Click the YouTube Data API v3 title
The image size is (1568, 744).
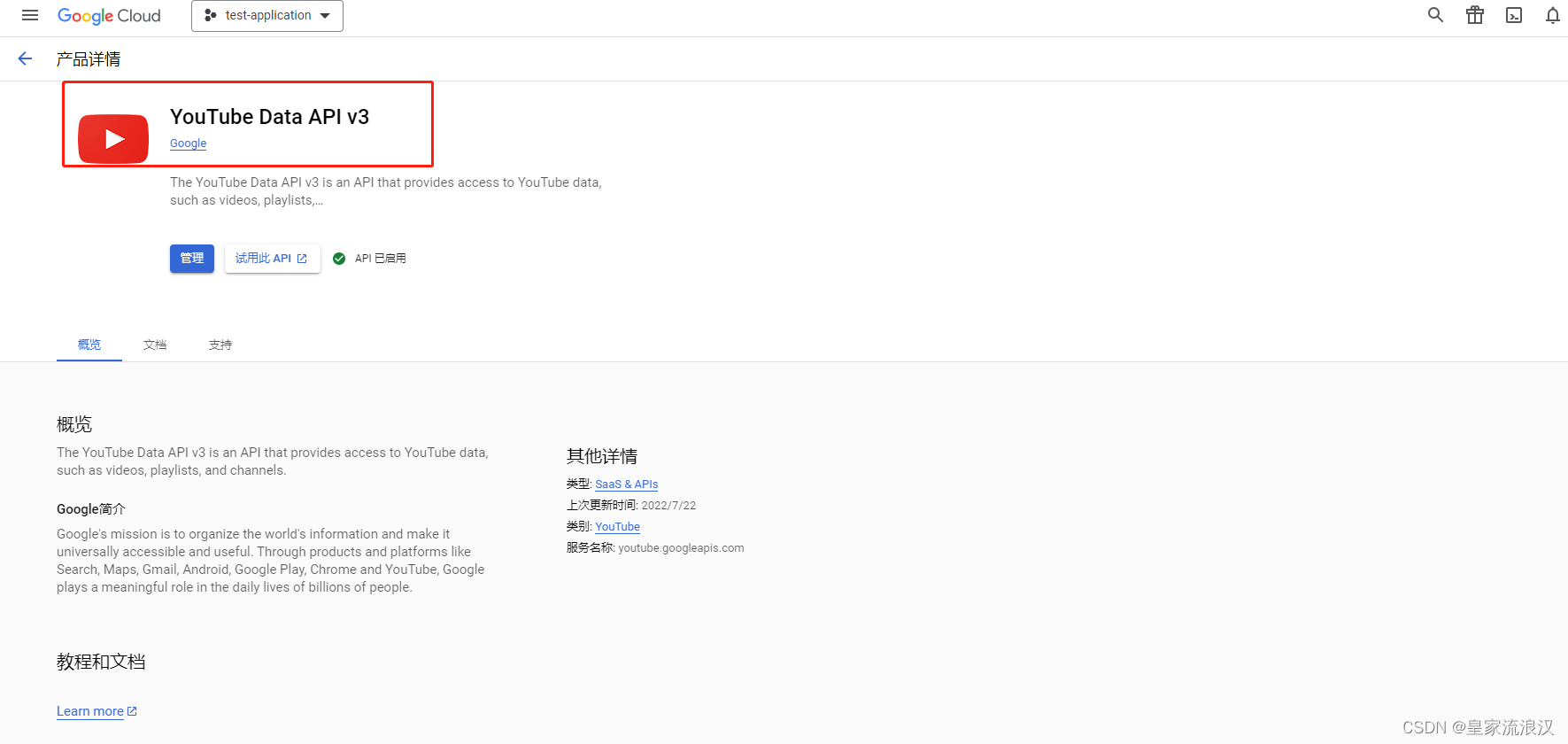[x=269, y=117]
